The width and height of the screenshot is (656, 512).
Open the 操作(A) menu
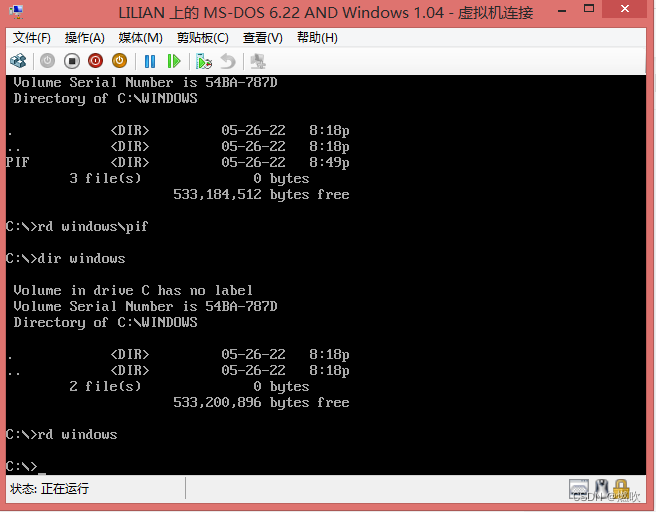coord(85,38)
